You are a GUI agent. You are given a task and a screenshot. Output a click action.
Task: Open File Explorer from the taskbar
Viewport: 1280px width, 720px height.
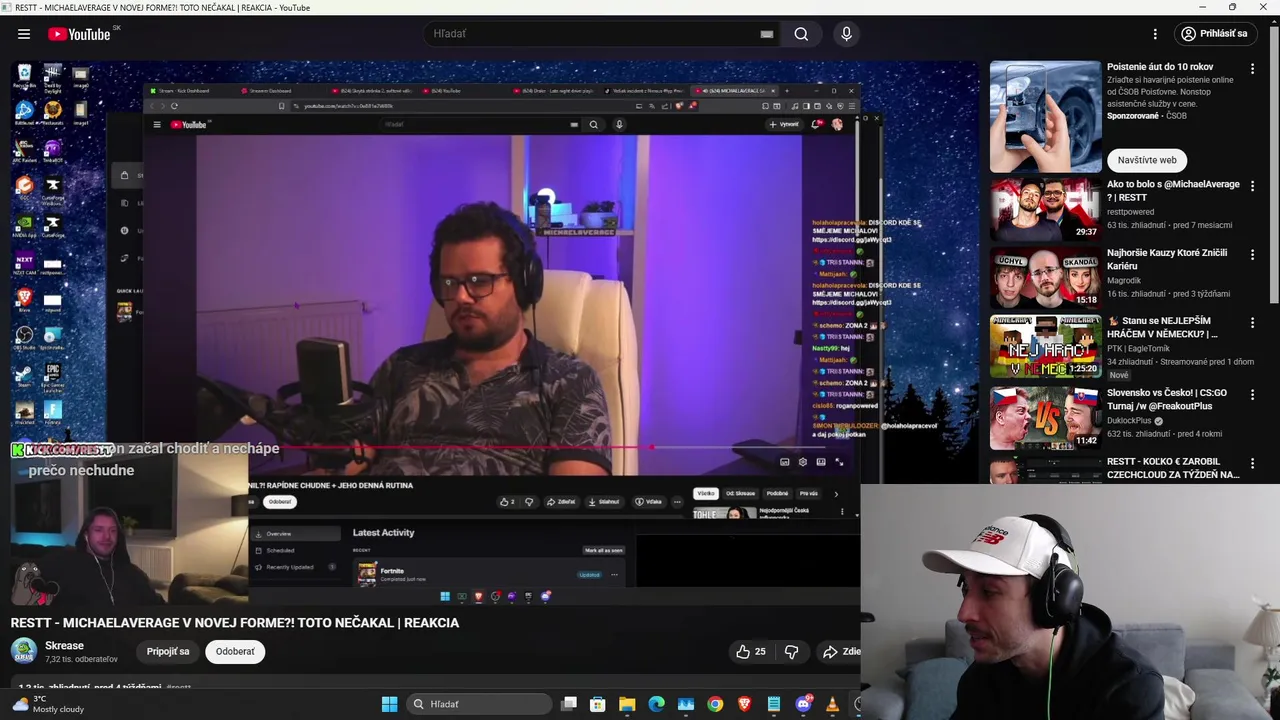(x=627, y=704)
